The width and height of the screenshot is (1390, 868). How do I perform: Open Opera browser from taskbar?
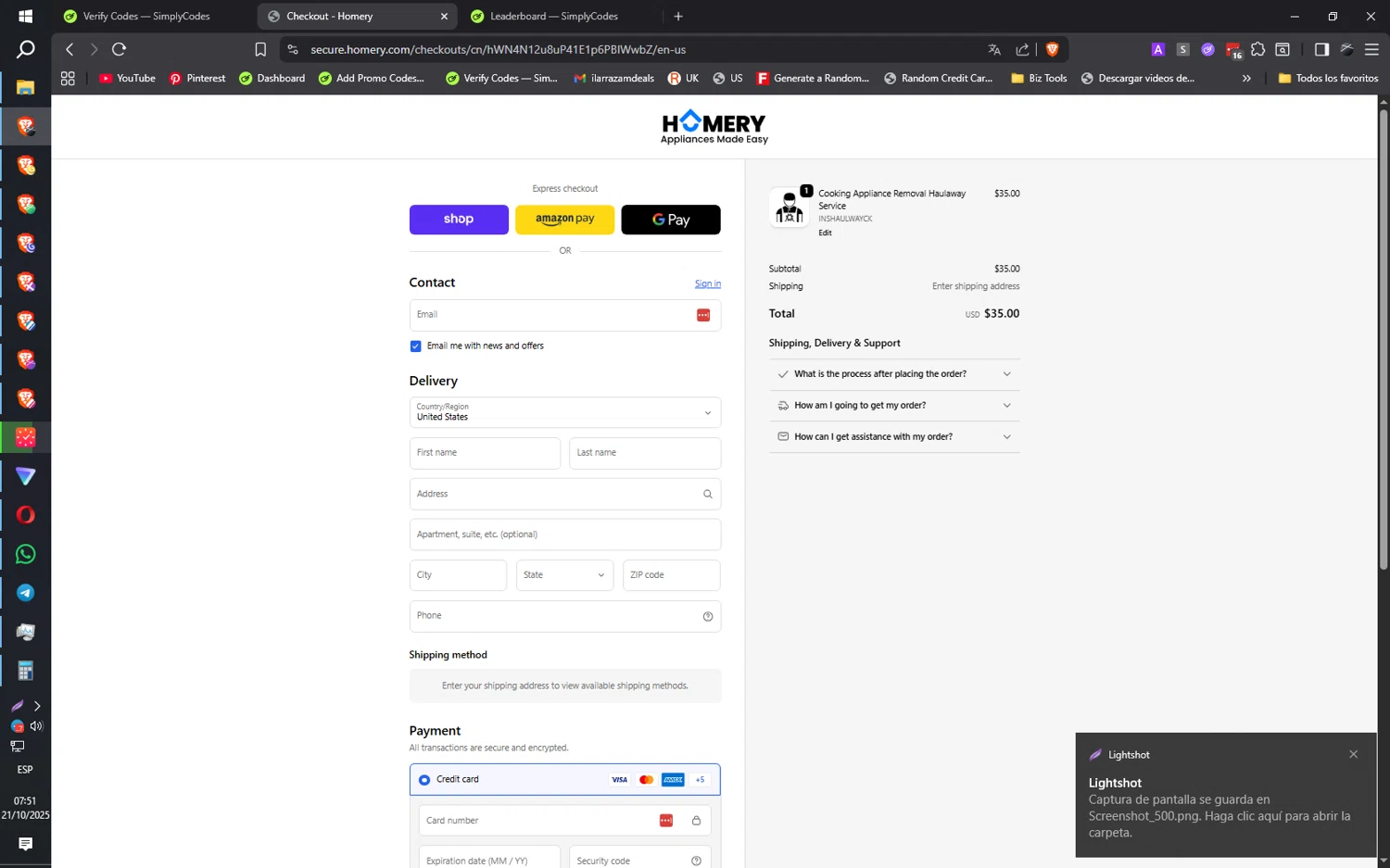[25, 515]
